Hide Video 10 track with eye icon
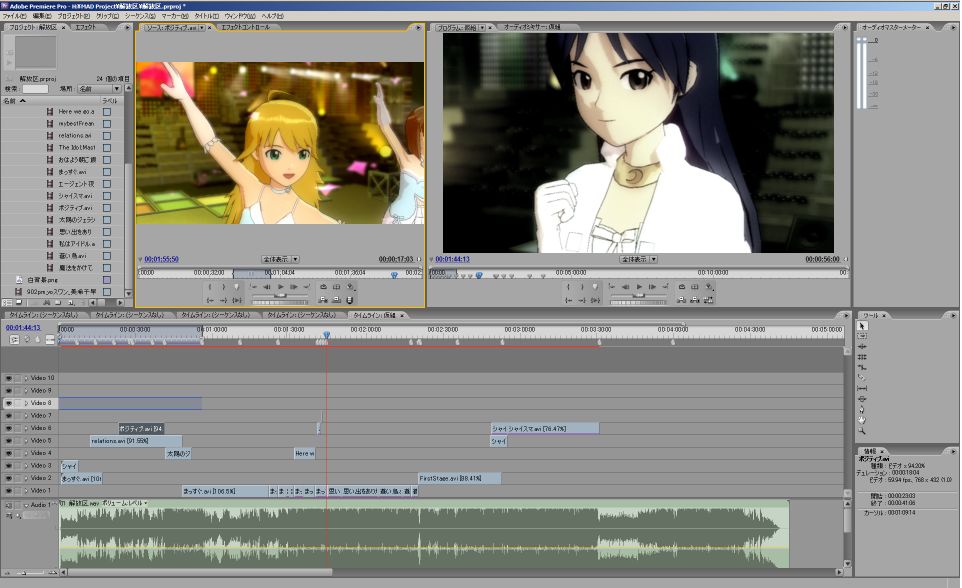 pyautogui.click(x=9, y=378)
